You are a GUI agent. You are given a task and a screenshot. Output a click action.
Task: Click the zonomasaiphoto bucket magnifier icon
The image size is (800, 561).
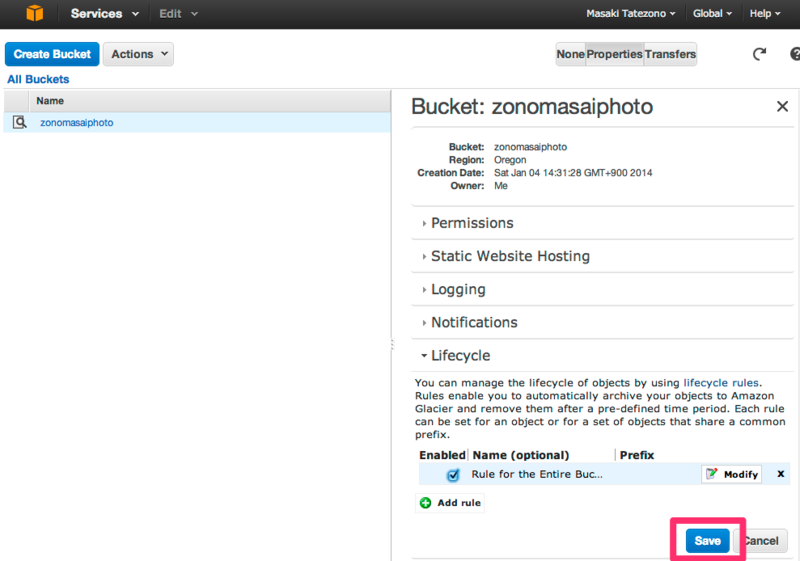(19, 122)
